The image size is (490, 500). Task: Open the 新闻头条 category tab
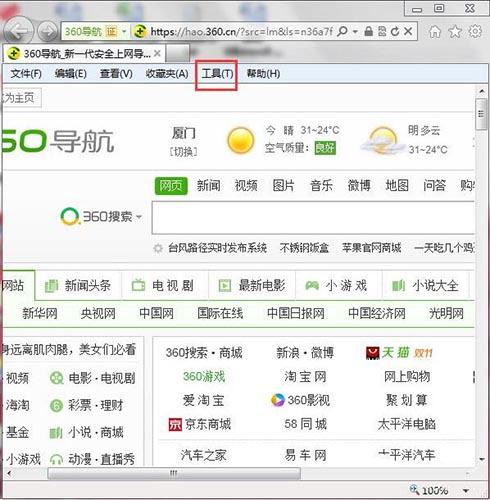tap(78, 286)
